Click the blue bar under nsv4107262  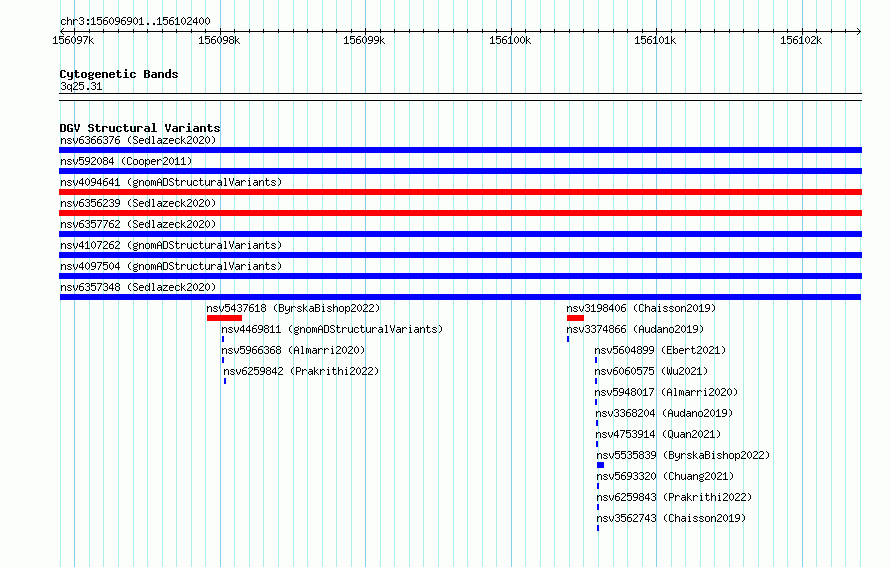coord(460,255)
